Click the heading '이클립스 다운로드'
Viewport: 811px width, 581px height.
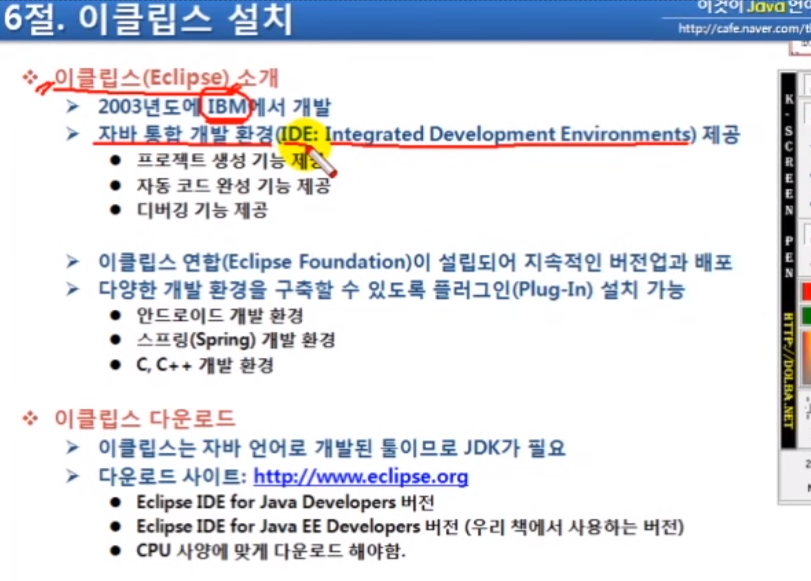click(145, 418)
